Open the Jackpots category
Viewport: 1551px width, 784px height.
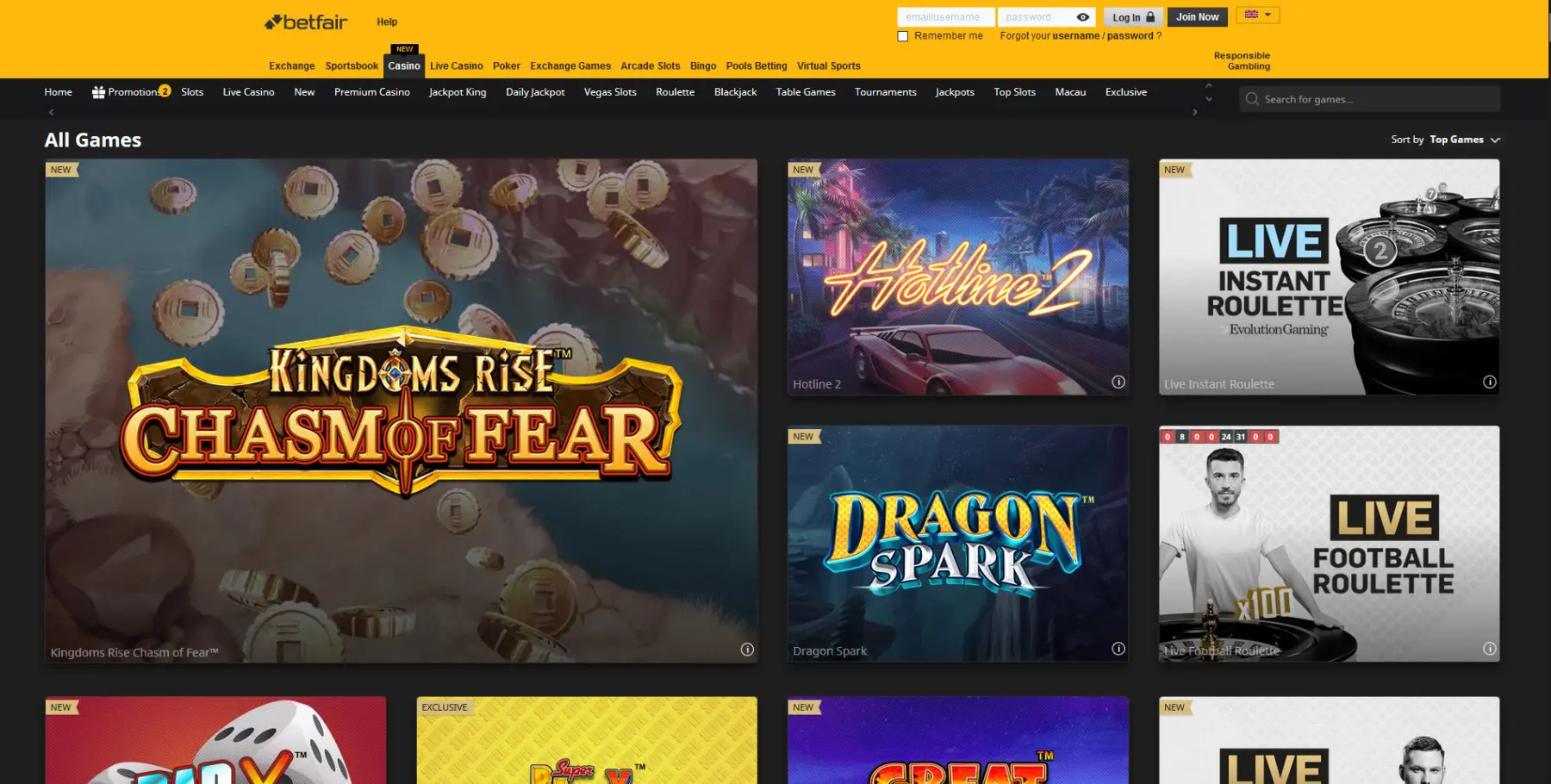tap(955, 92)
